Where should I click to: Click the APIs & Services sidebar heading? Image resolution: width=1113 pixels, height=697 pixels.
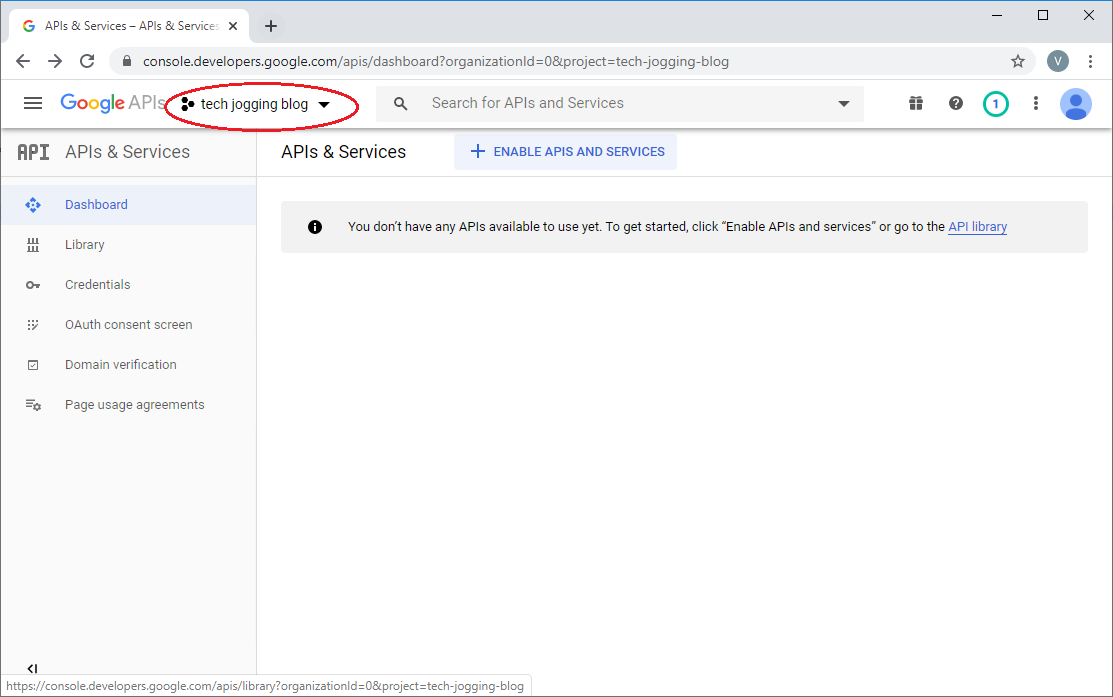pyautogui.click(x=128, y=152)
